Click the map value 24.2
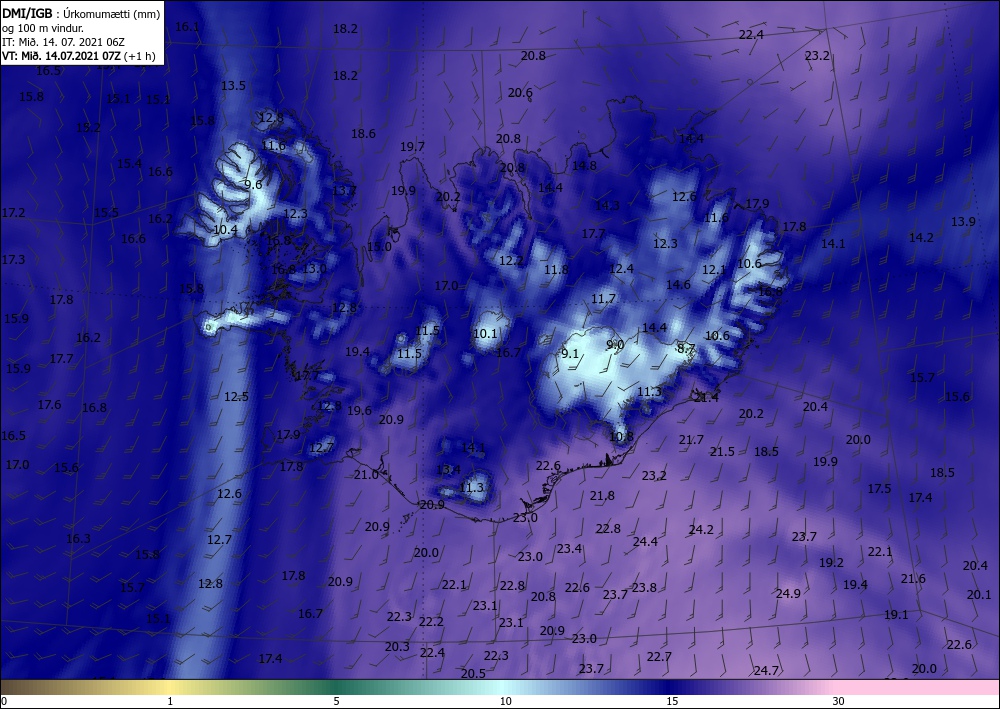Screen dimensions: 1000x709 [x=701, y=529]
